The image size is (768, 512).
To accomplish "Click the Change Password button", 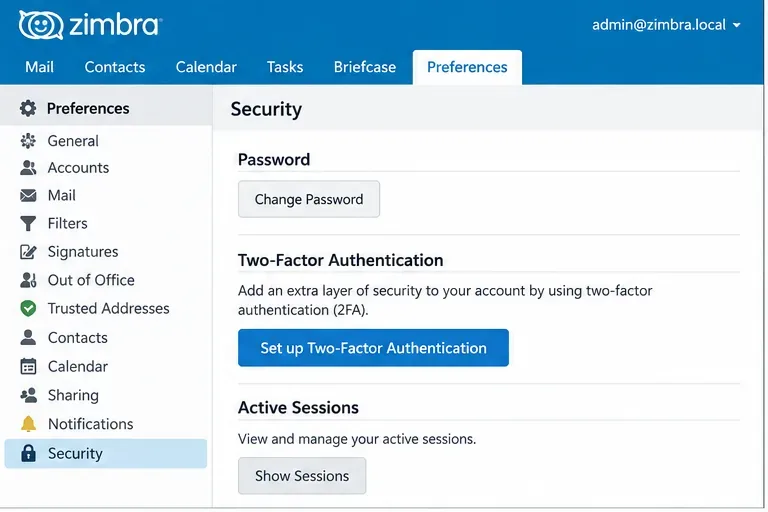I will tap(309, 199).
